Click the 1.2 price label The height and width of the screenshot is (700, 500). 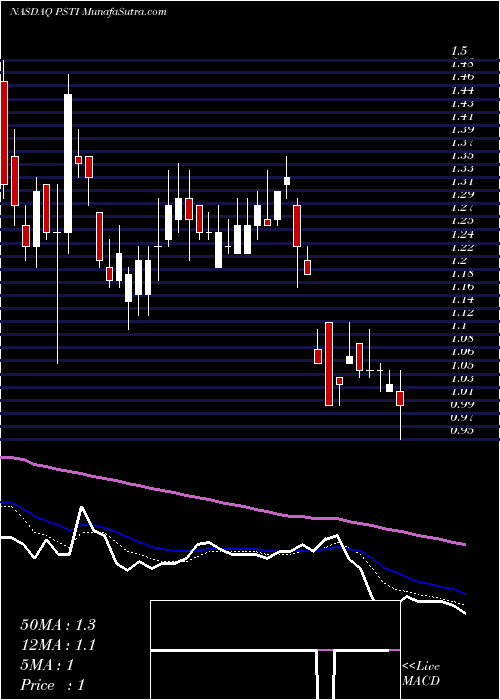459,260
